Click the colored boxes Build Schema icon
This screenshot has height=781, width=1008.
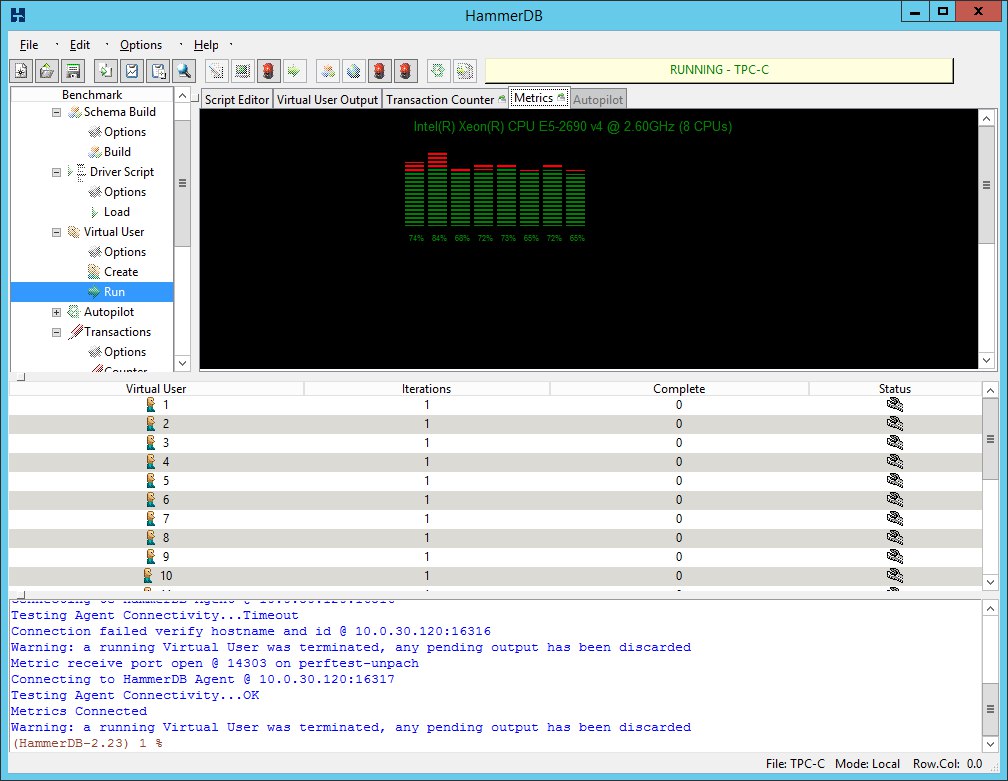328,71
